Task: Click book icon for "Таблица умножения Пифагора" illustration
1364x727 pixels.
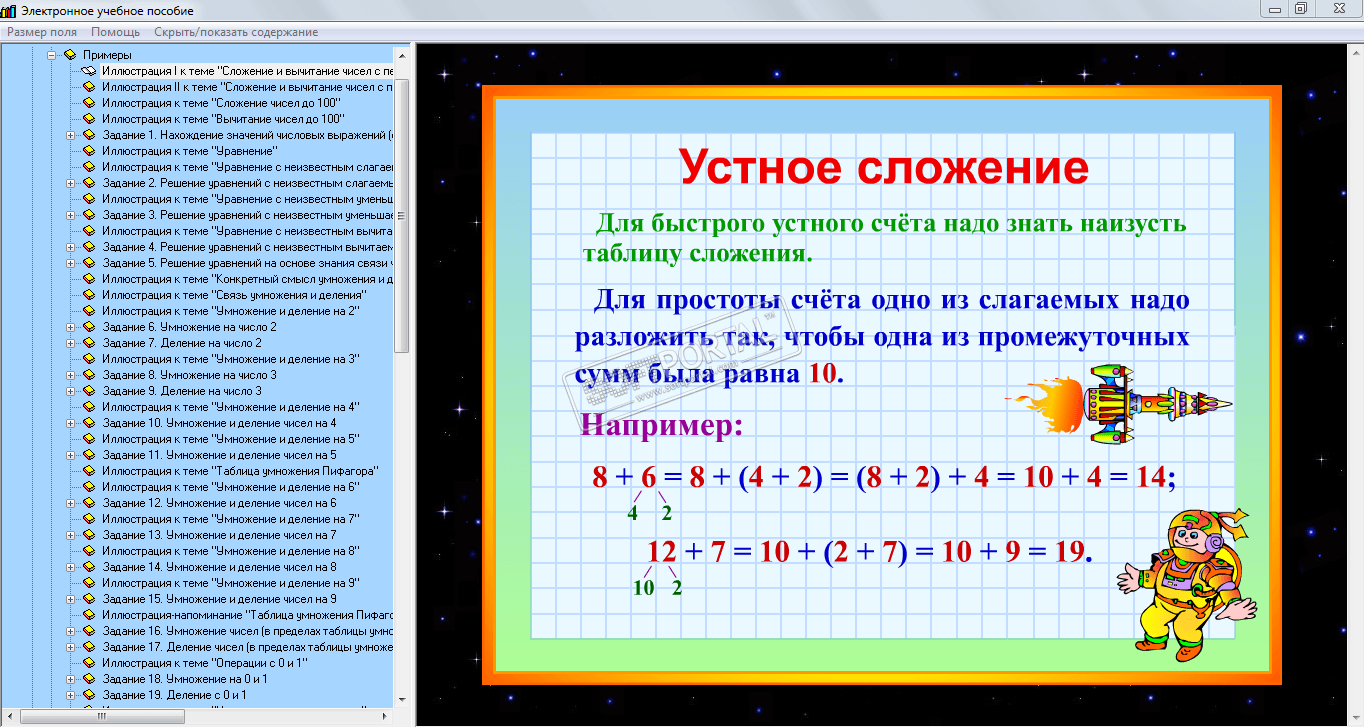Action: [88, 471]
